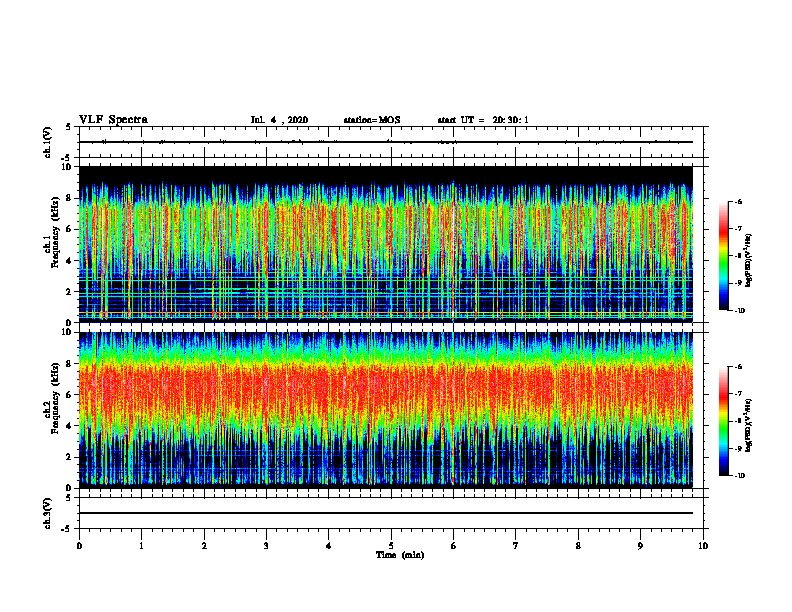Click the "10" tick of ch.1 frequency axis

[67, 167]
